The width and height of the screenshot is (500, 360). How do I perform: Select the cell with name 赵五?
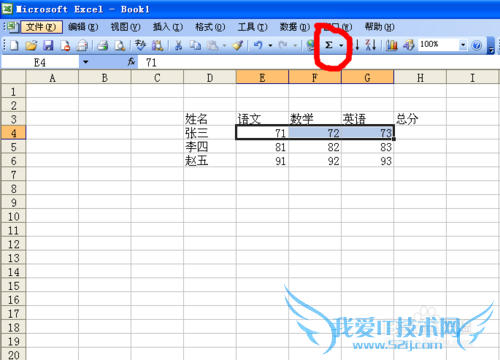[210, 161]
